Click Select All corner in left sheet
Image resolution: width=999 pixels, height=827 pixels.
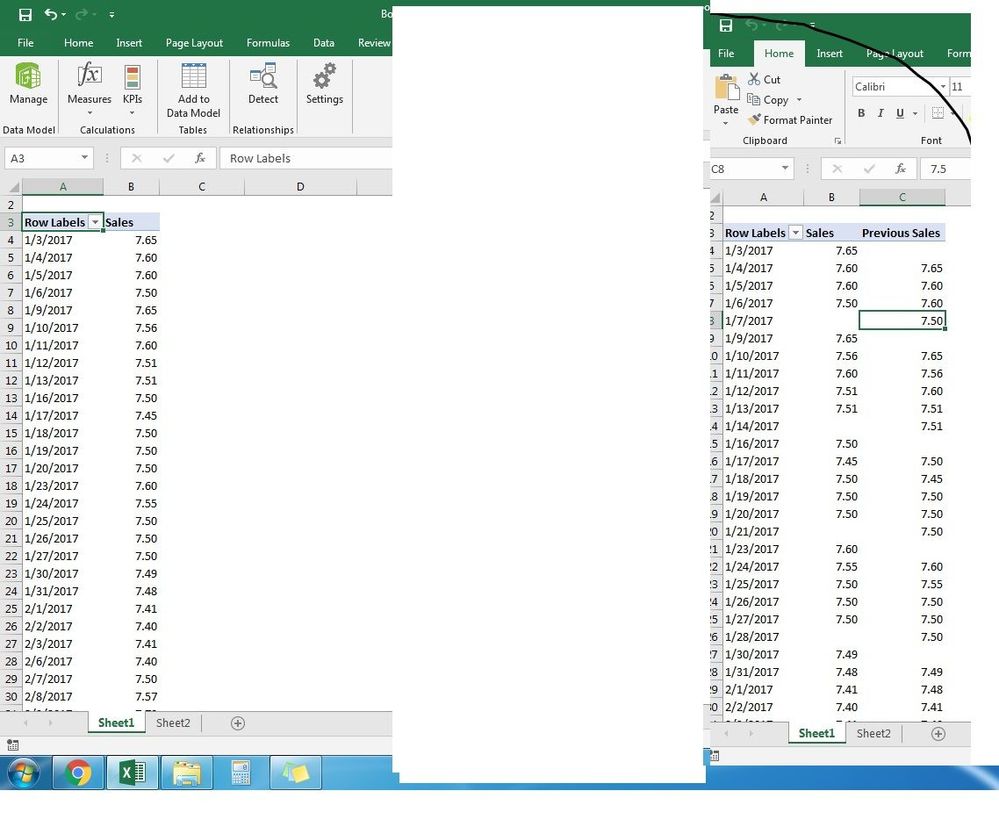[13, 187]
